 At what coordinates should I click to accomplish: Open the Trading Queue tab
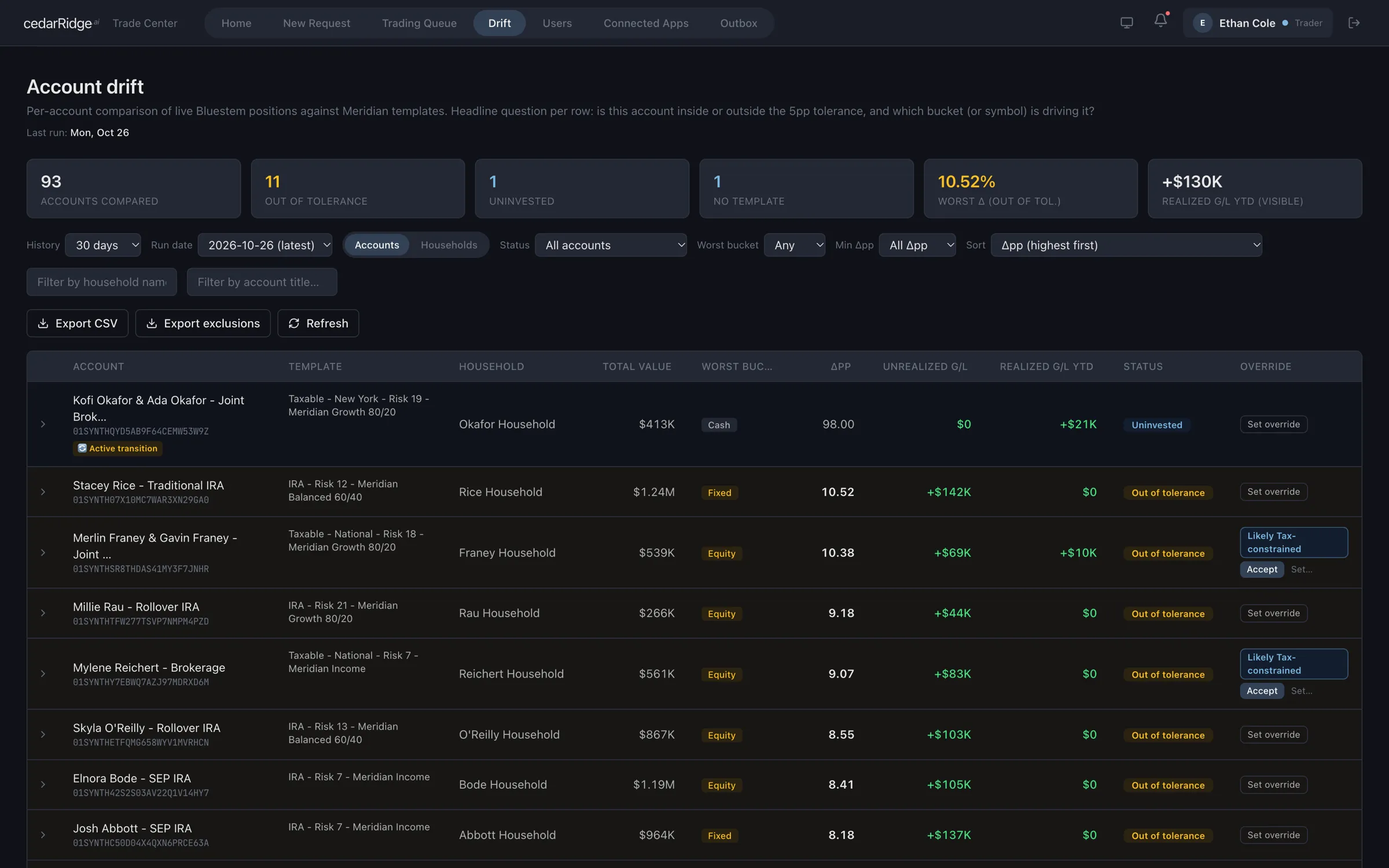click(419, 23)
